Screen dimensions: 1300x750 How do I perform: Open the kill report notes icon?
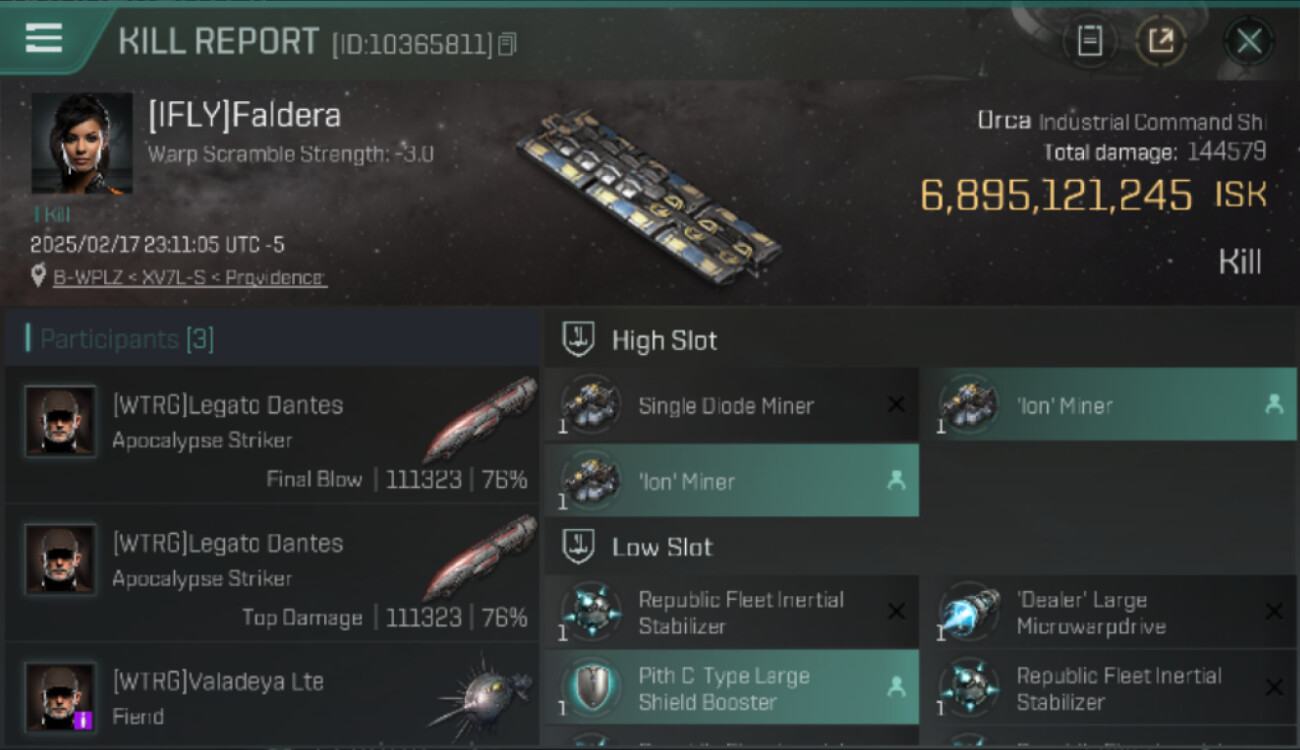click(x=1090, y=41)
